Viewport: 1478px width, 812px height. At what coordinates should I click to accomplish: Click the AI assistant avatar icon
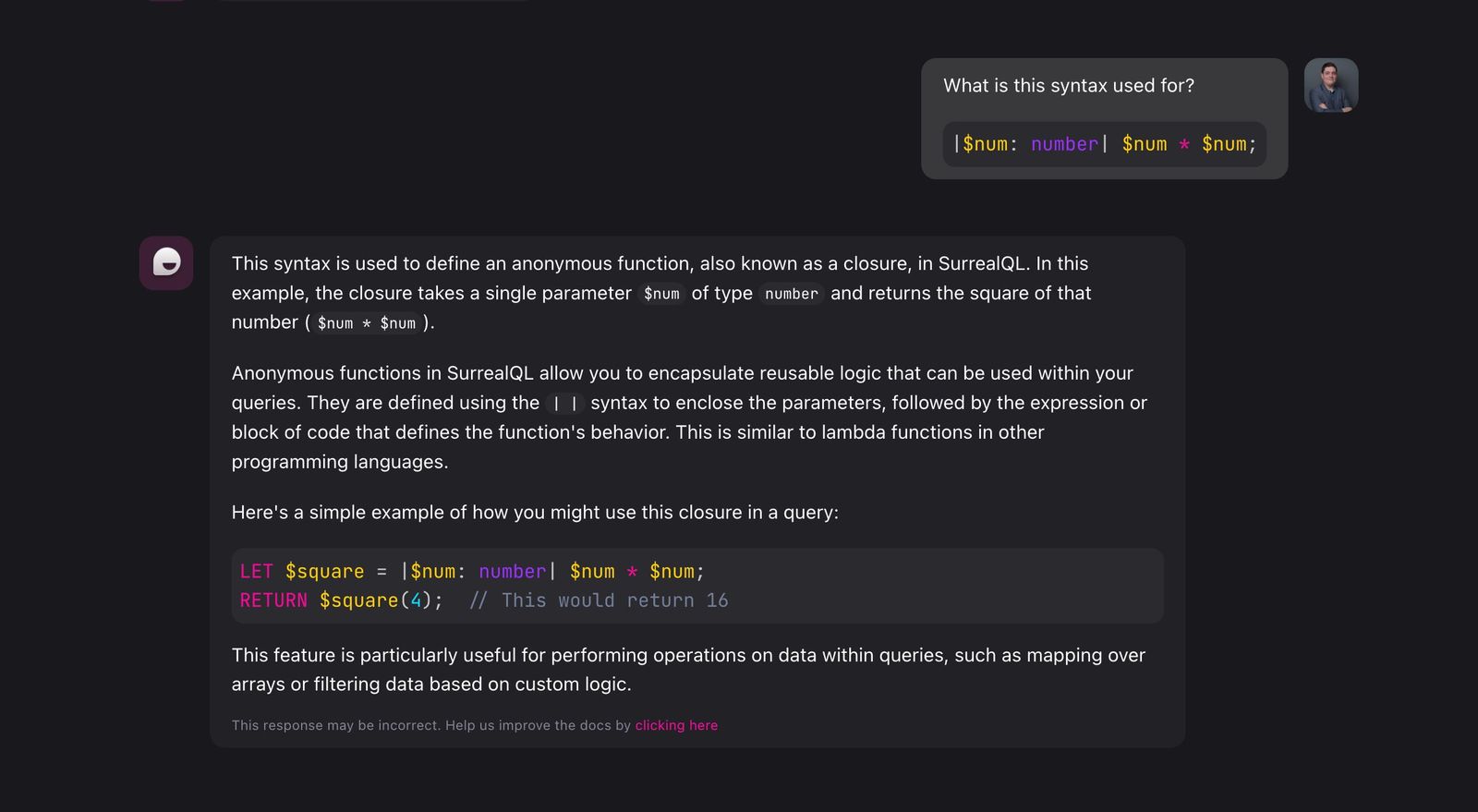pyautogui.click(x=166, y=263)
